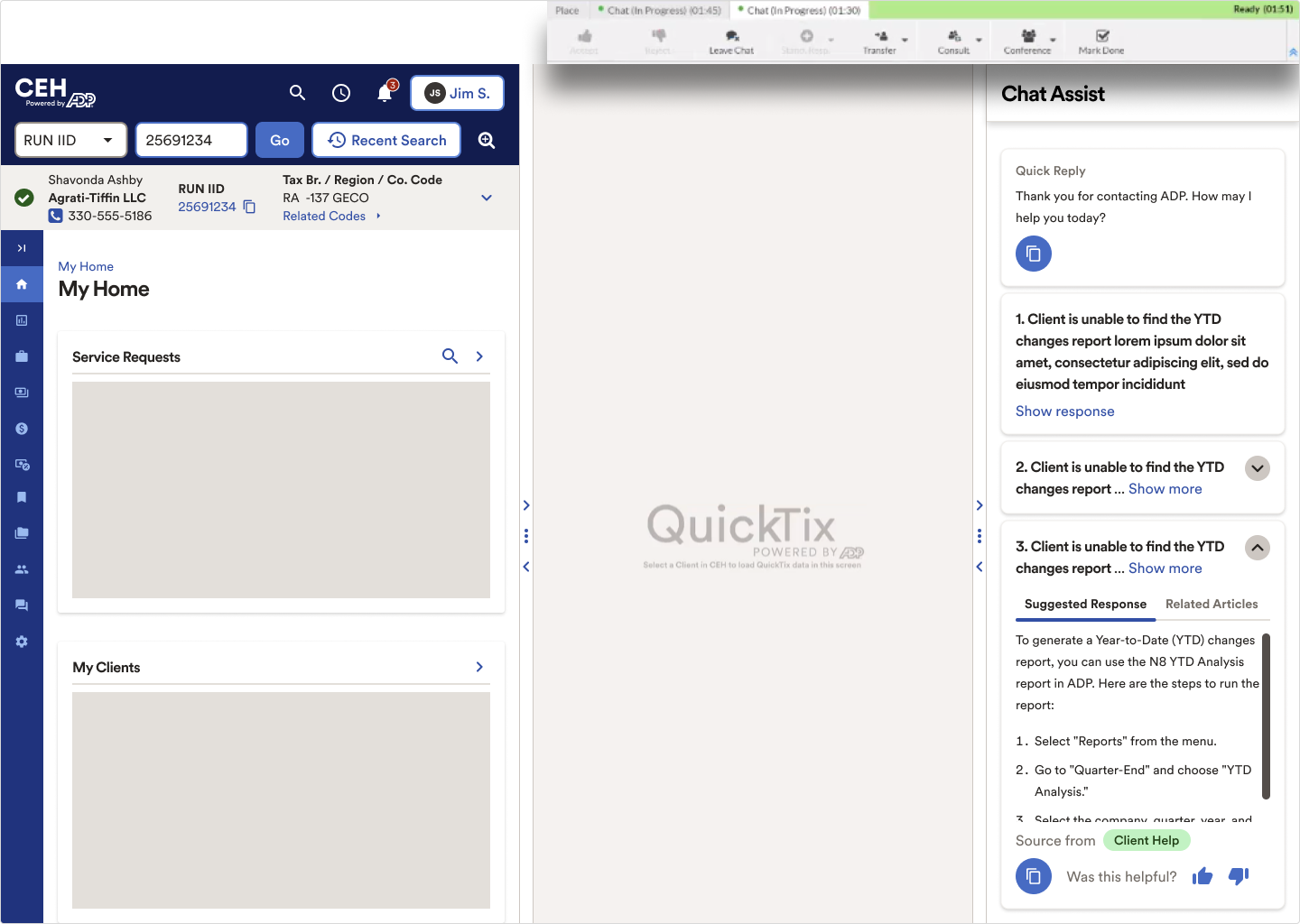Click thumbs down for unhelpful response
The height and width of the screenshot is (924, 1300).
point(1239,876)
